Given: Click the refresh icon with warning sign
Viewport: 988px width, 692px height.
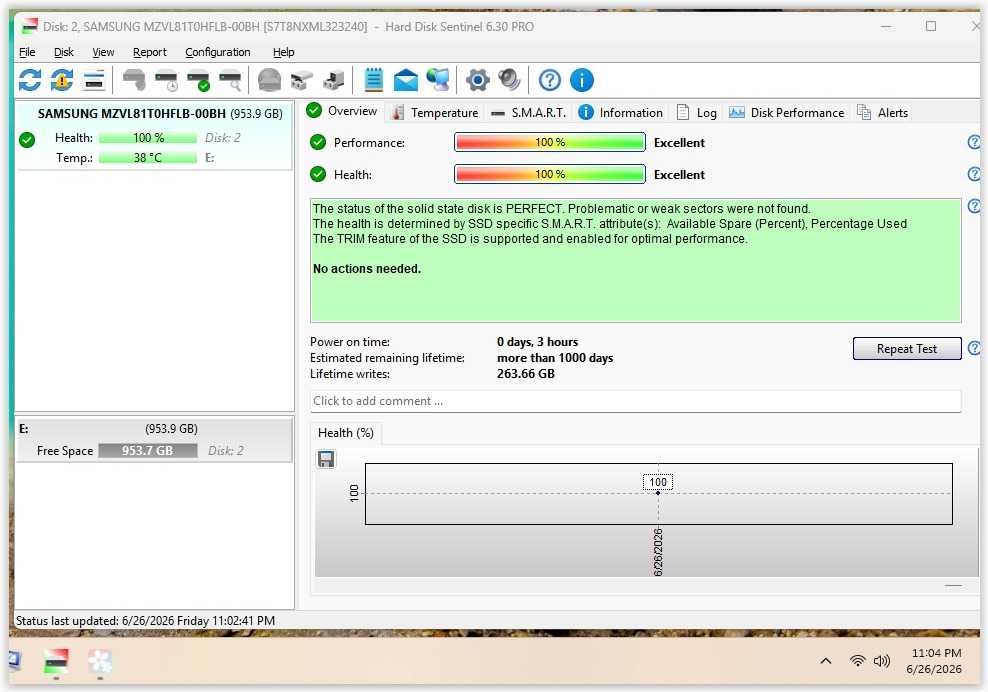Looking at the screenshot, I should pos(62,80).
